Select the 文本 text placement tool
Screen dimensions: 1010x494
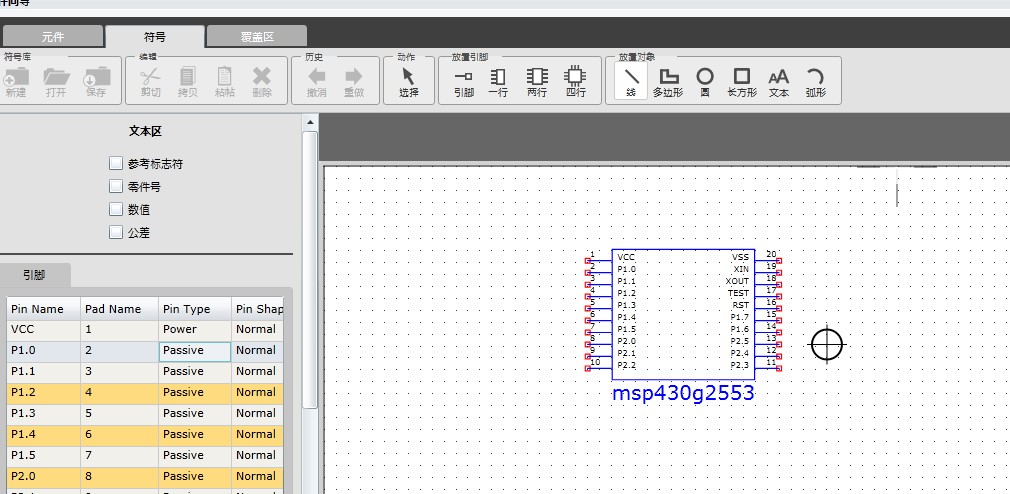pos(779,82)
